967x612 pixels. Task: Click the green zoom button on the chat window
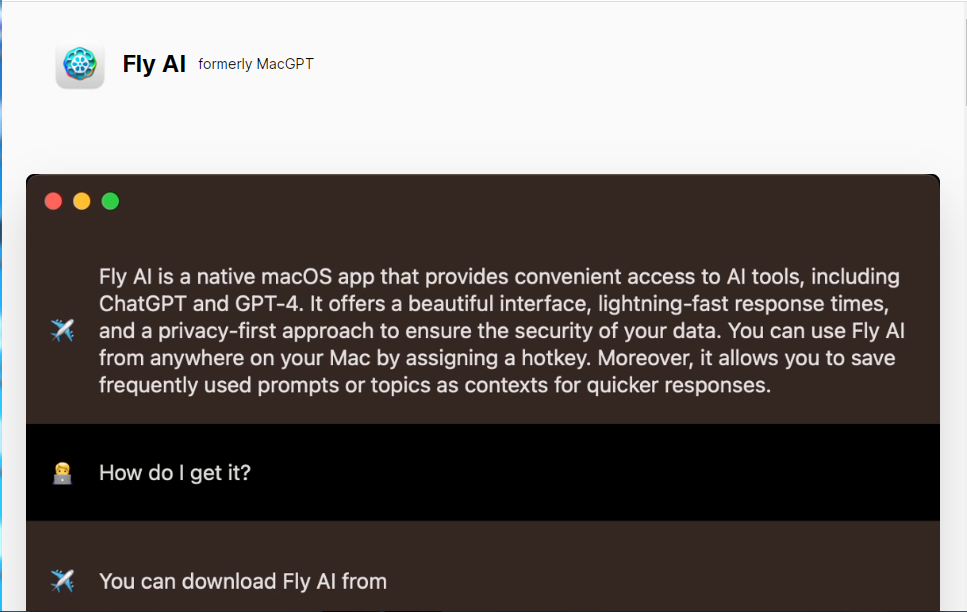click(110, 201)
